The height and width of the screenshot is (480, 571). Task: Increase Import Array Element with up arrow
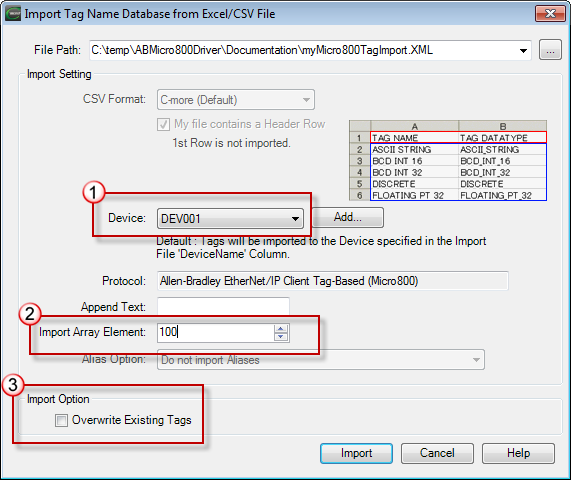tap(280, 328)
